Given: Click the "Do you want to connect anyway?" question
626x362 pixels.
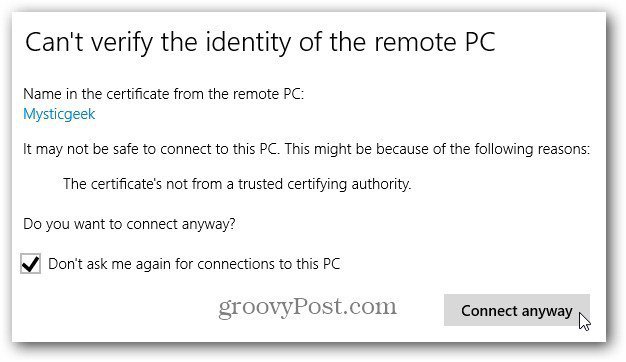Looking at the screenshot, I should pyautogui.click(x=129, y=224).
